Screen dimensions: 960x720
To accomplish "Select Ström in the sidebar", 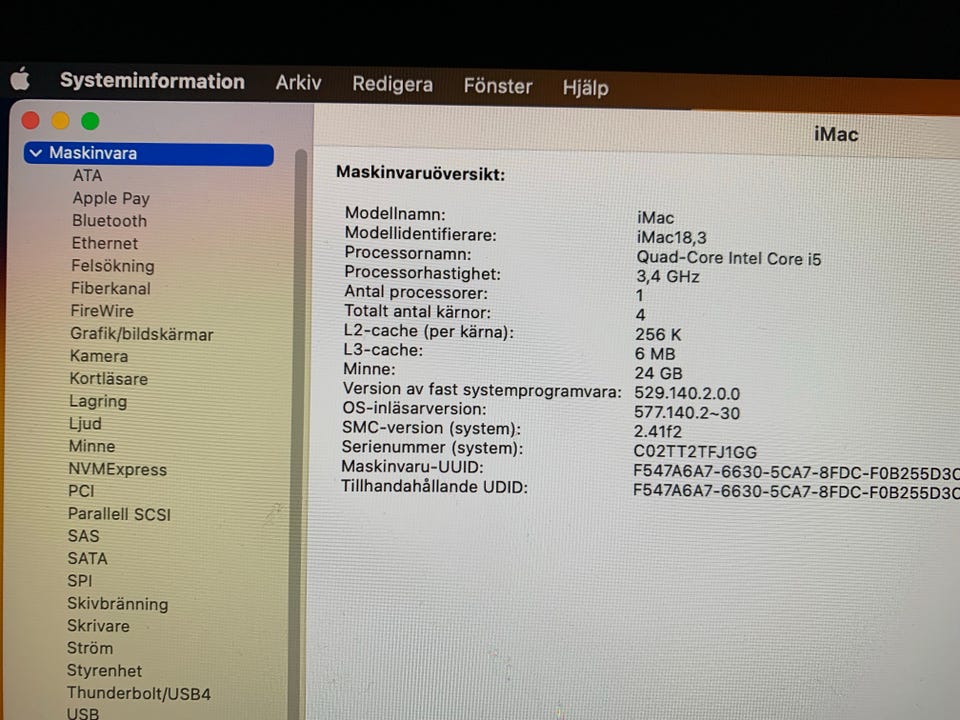I will (x=89, y=648).
